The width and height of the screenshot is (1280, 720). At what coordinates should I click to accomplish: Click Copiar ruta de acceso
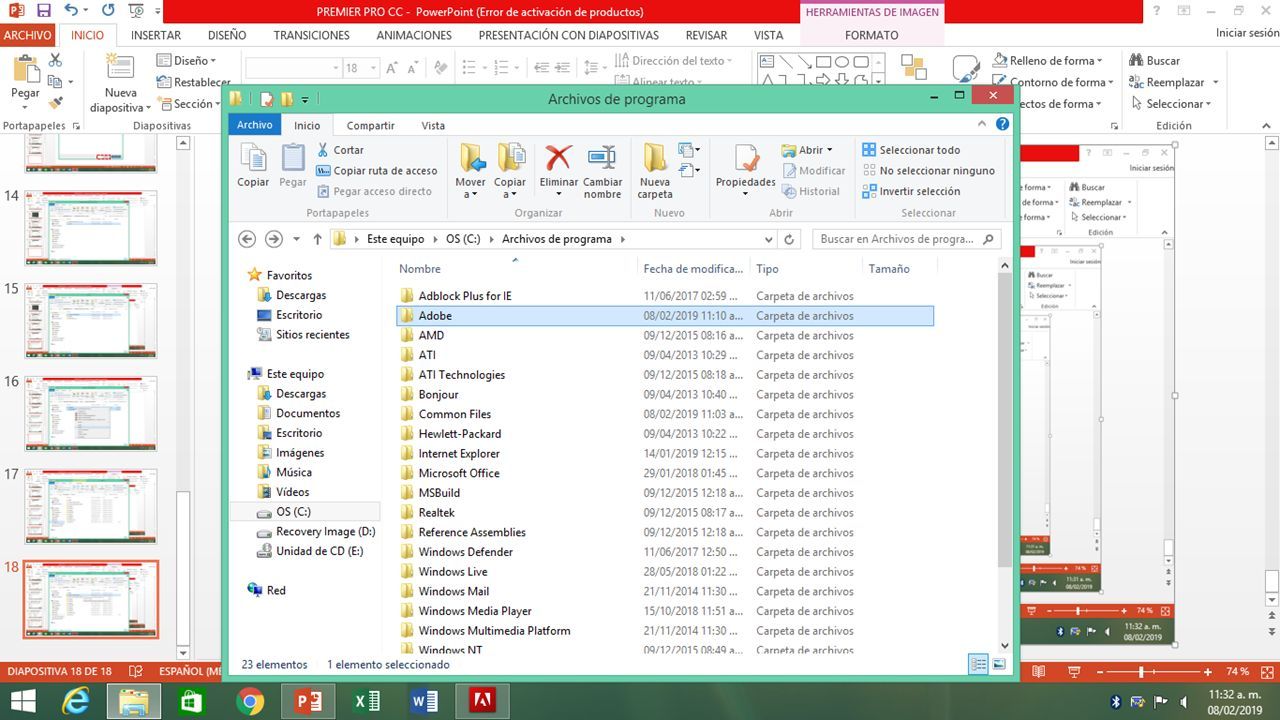(x=377, y=171)
